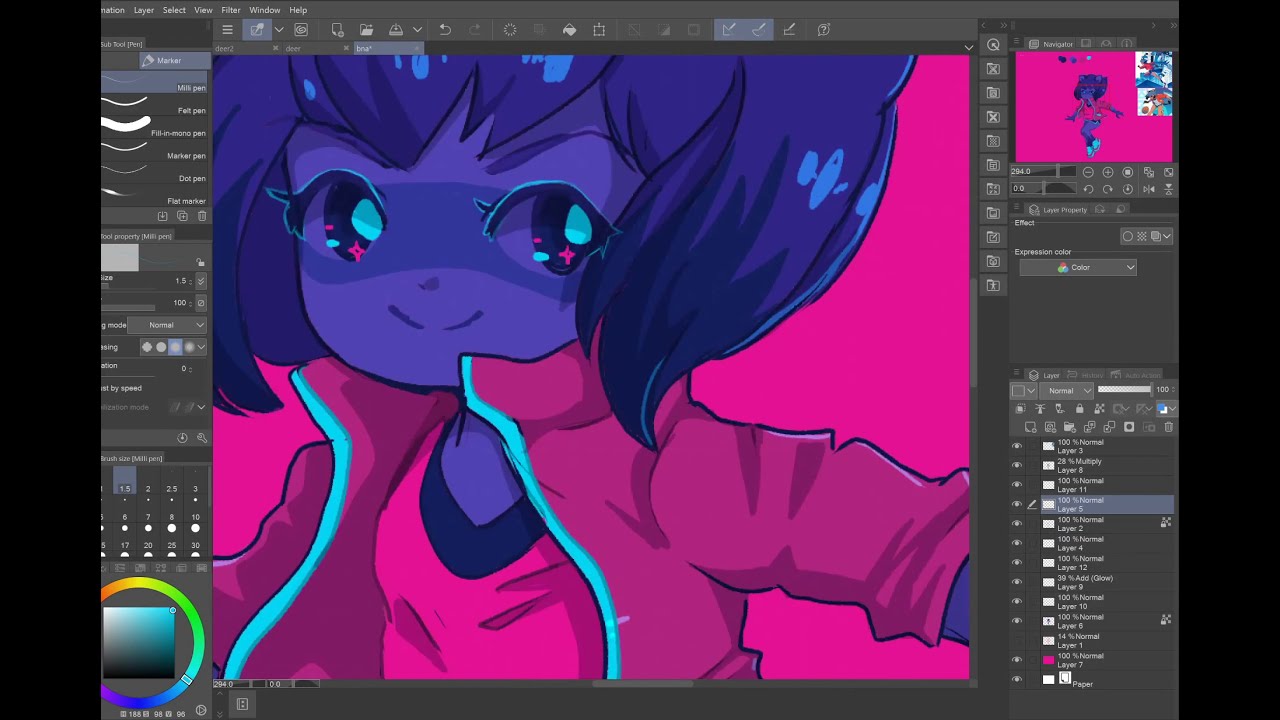Open the Filter menu

tap(231, 10)
